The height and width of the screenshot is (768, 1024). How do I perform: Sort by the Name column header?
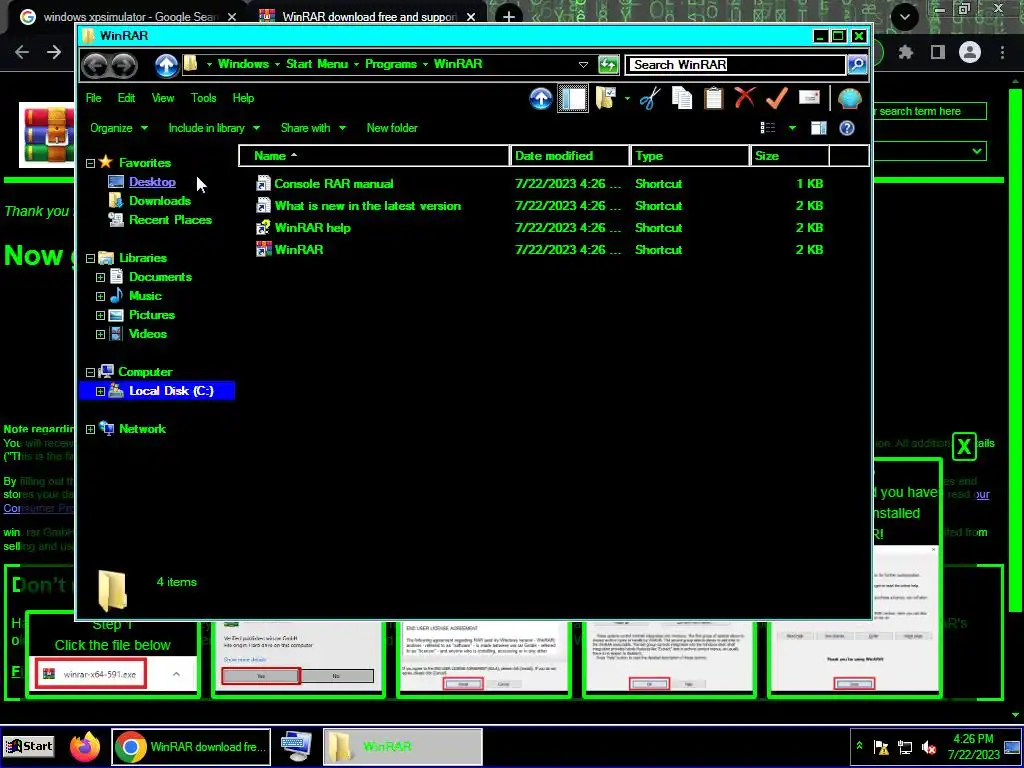(x=374, y=155)
